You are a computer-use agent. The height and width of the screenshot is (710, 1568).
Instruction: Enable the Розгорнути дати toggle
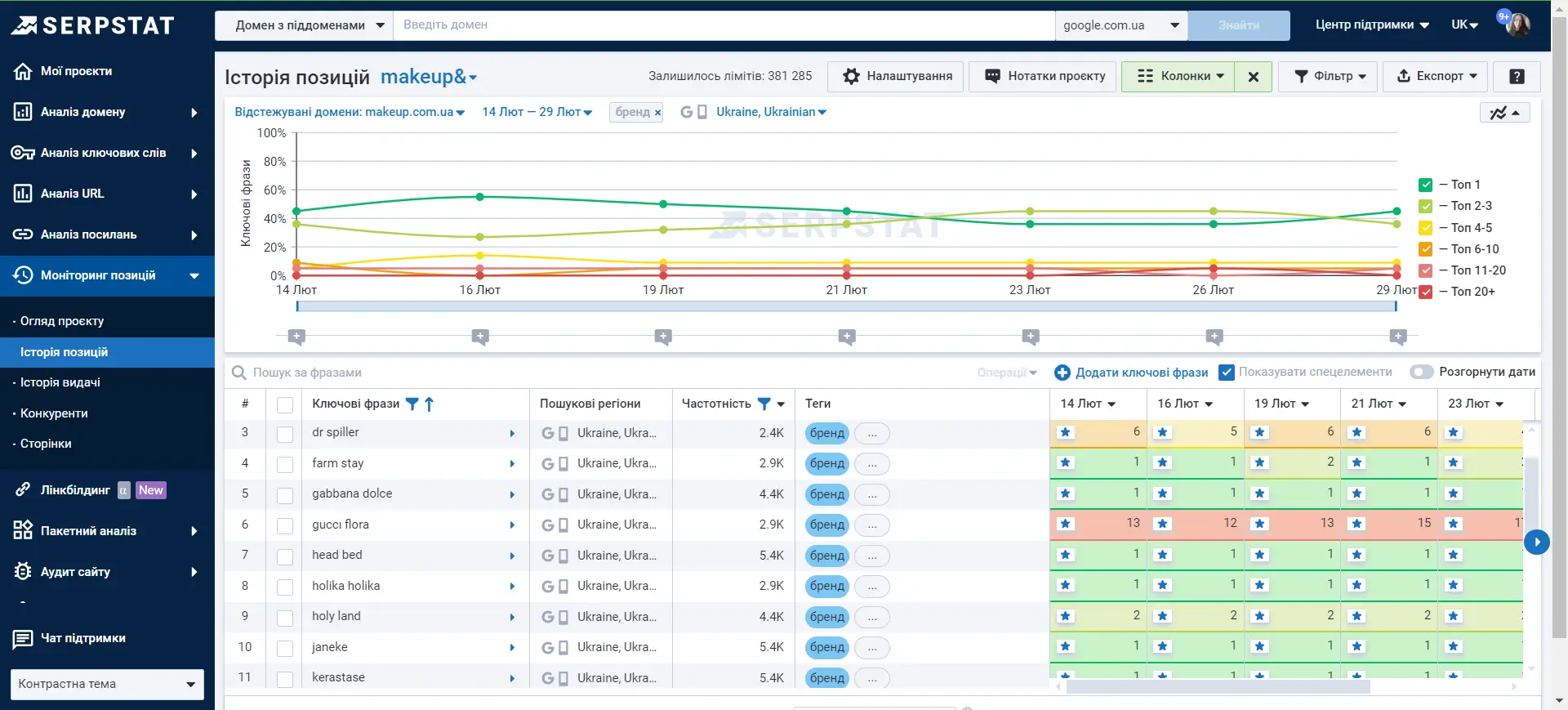pos(1422,373)
